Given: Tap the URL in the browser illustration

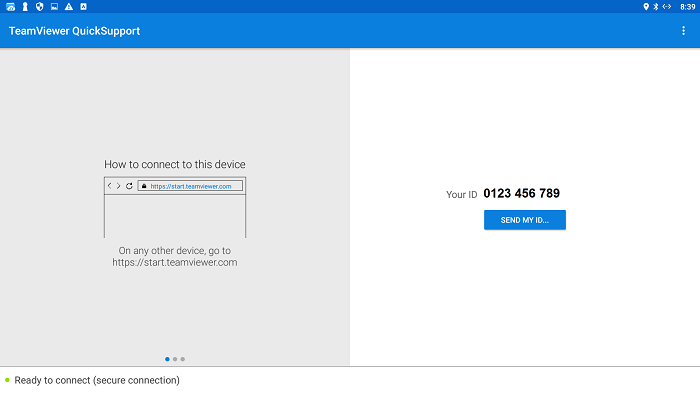Looking at the screenshot, I should pyautogui.click(x=191, y=186).
